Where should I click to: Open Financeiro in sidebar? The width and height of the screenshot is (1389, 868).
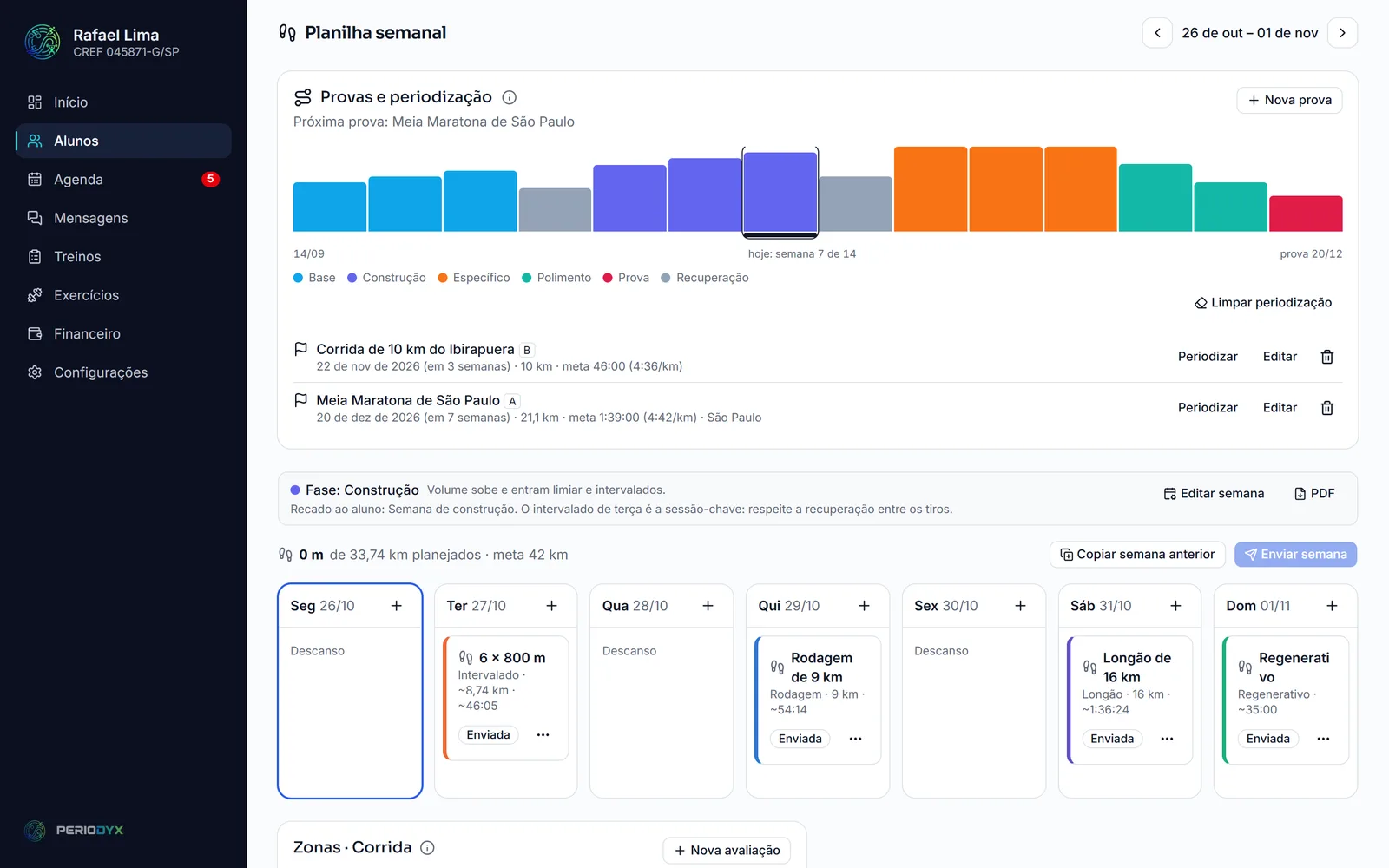[123, 334]
